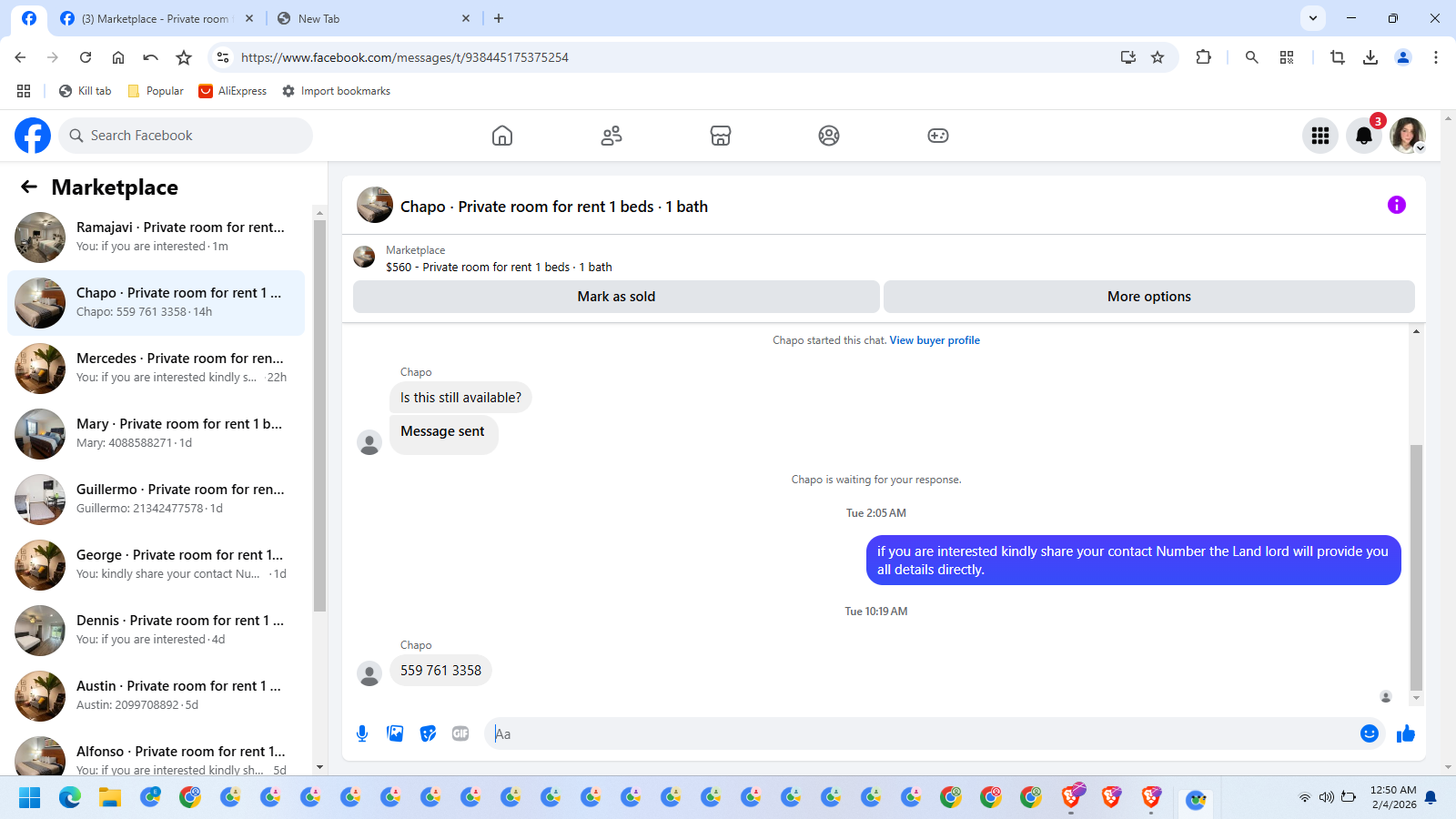Open browser extensions puzzle icon
1456x819 pixels.
click(1203, 57)
